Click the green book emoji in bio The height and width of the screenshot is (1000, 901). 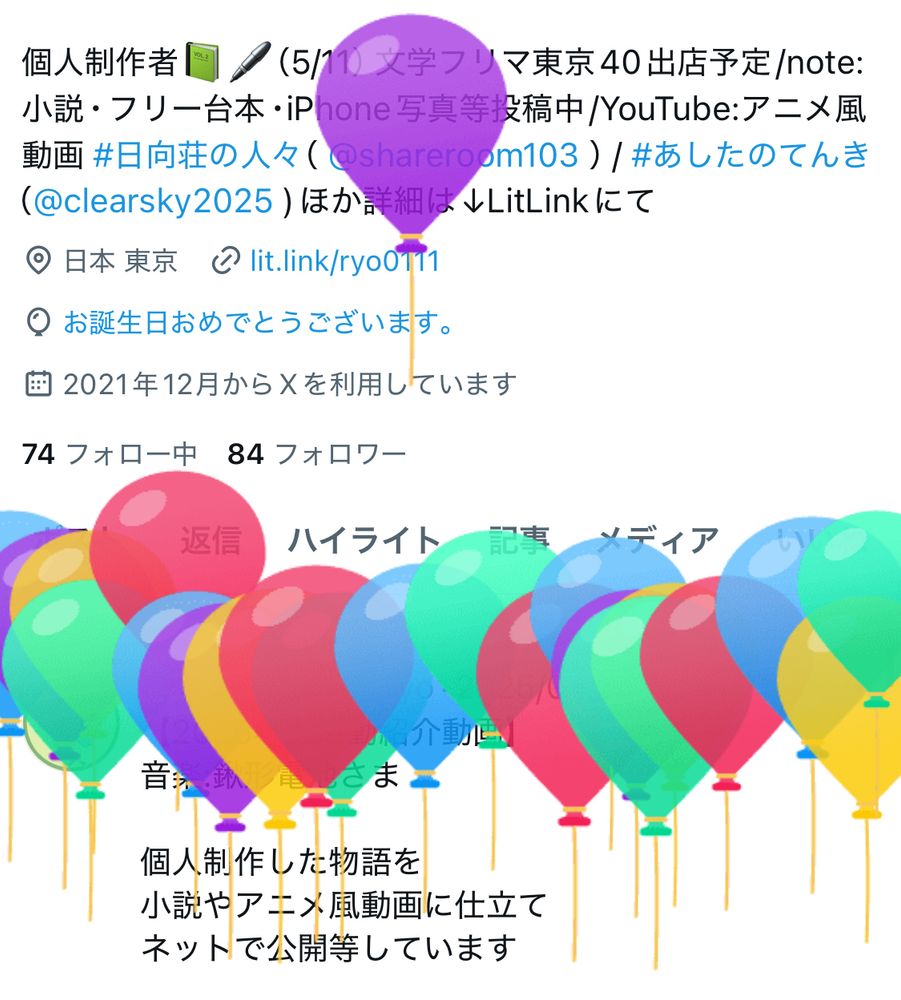pos(202,62)
